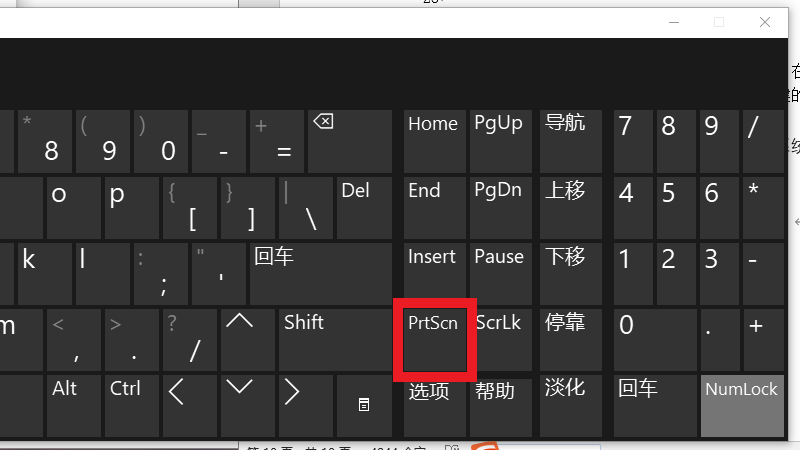This screenshot has width=800, height=450.
Task: Tap the Del key
Action: click(x=364, y=208)
